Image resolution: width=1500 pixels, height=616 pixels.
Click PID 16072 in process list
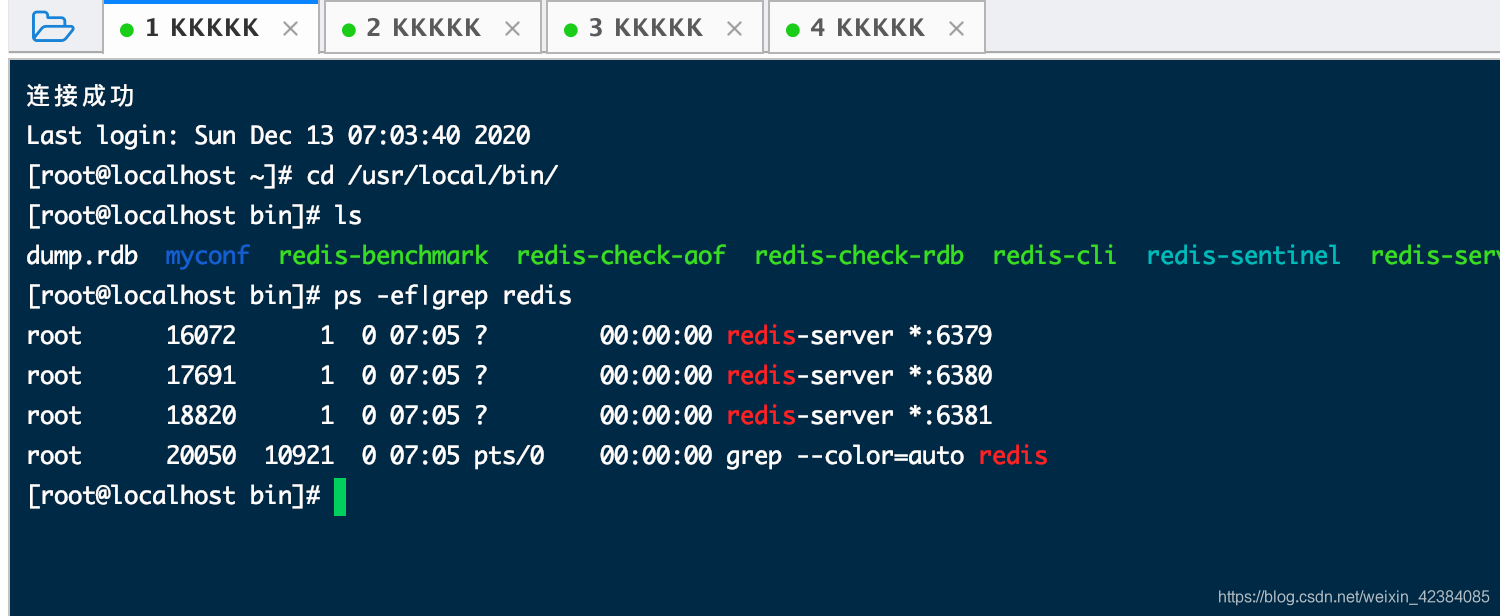[201, 336]
